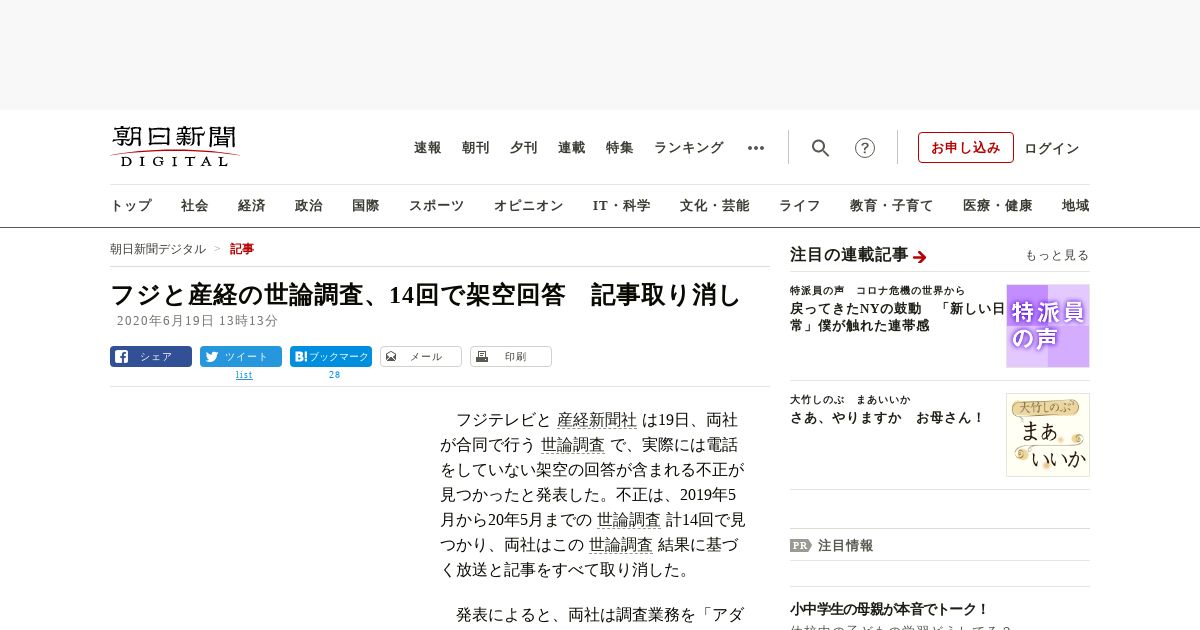Go to ライフ section

tap(800, 206)
